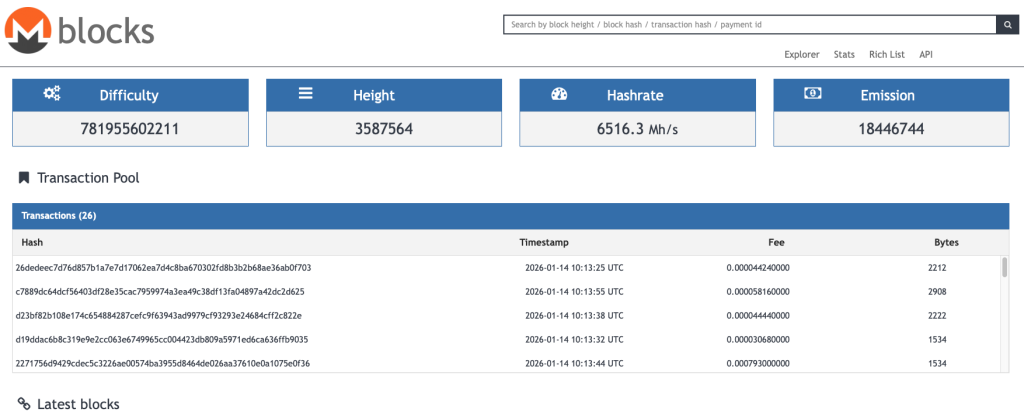Focus the block hash search field
This screenshot has width=1024, height=412.
pyautogui.click(x=748, y=25)
